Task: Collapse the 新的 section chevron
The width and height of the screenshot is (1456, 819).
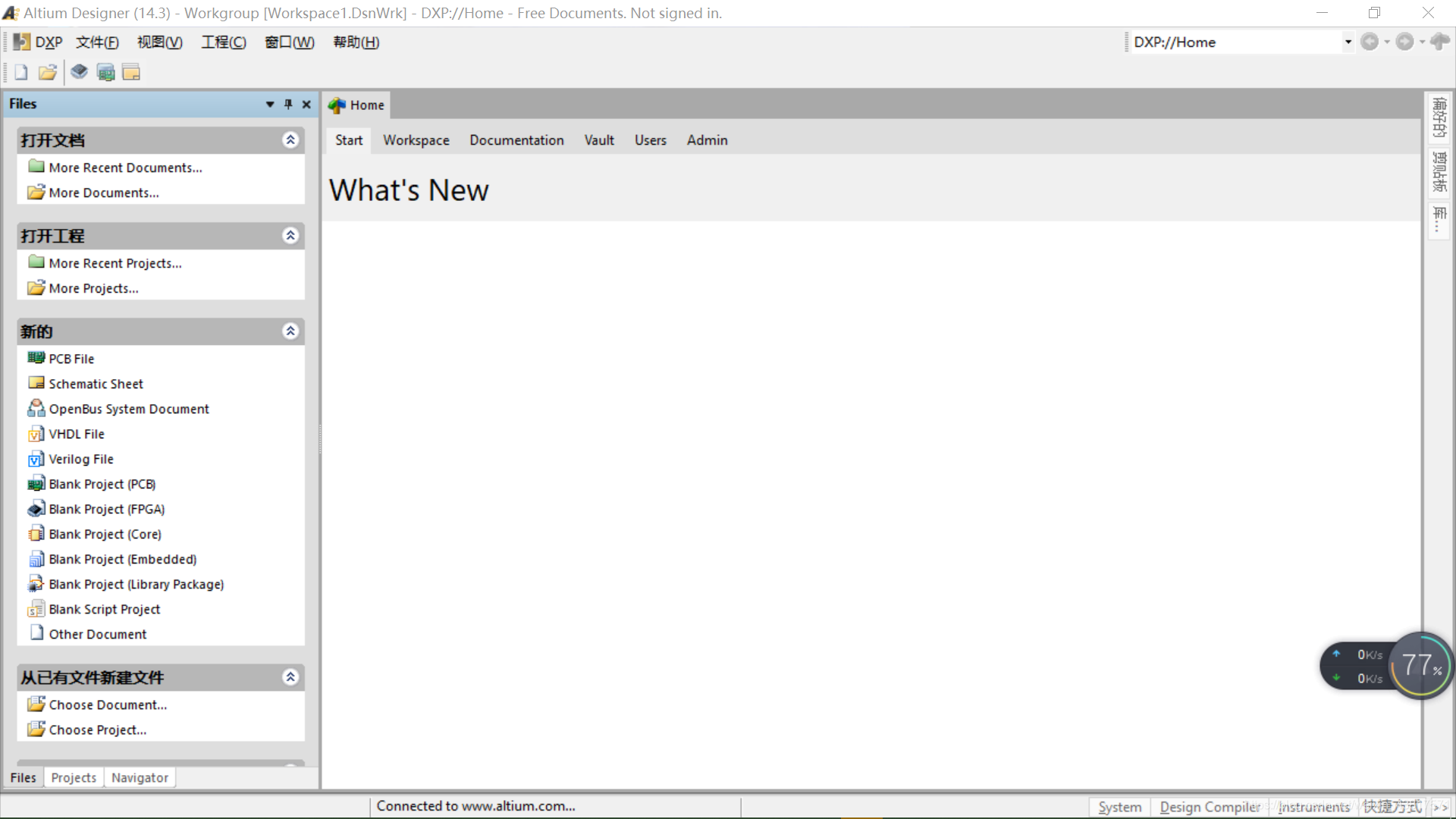Action: (x=290, y=331)
